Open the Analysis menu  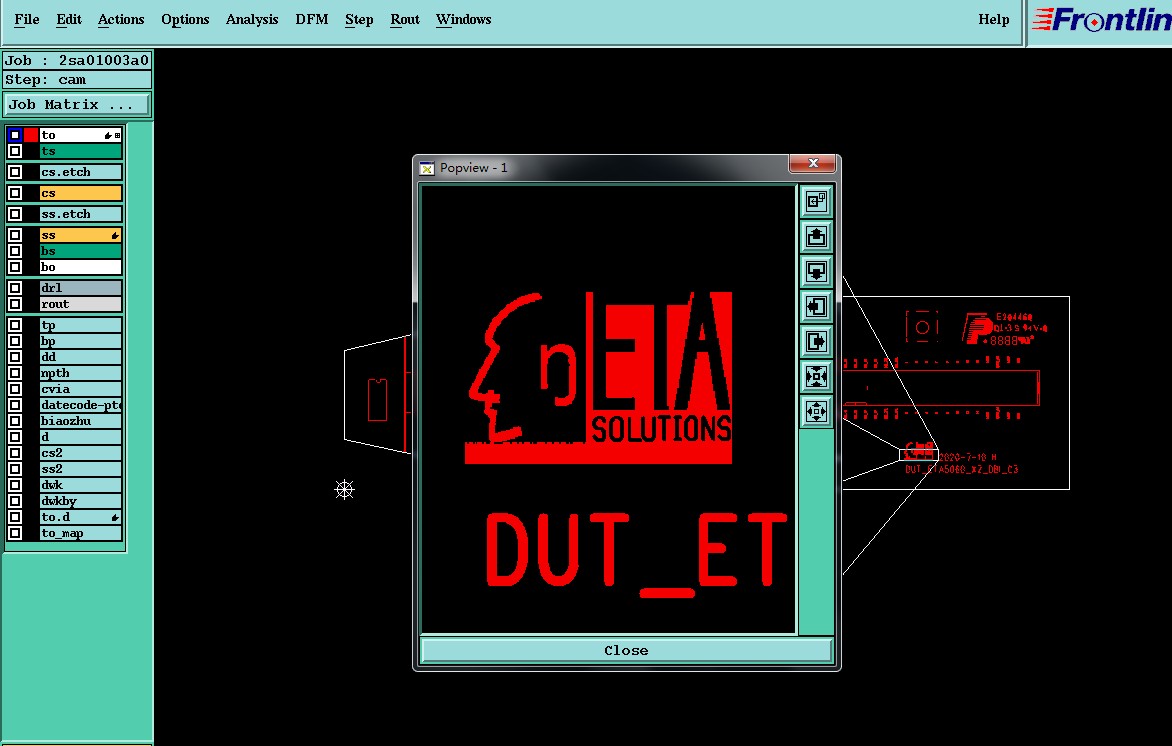[252, 19]
